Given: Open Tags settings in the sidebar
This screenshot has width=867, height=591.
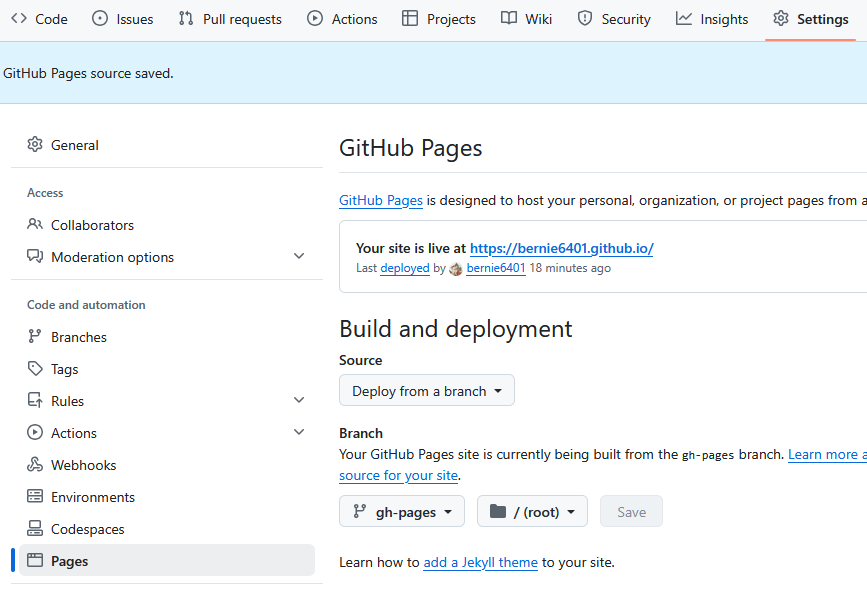Looking at the screenshot, I should click(x=167, y=369).
